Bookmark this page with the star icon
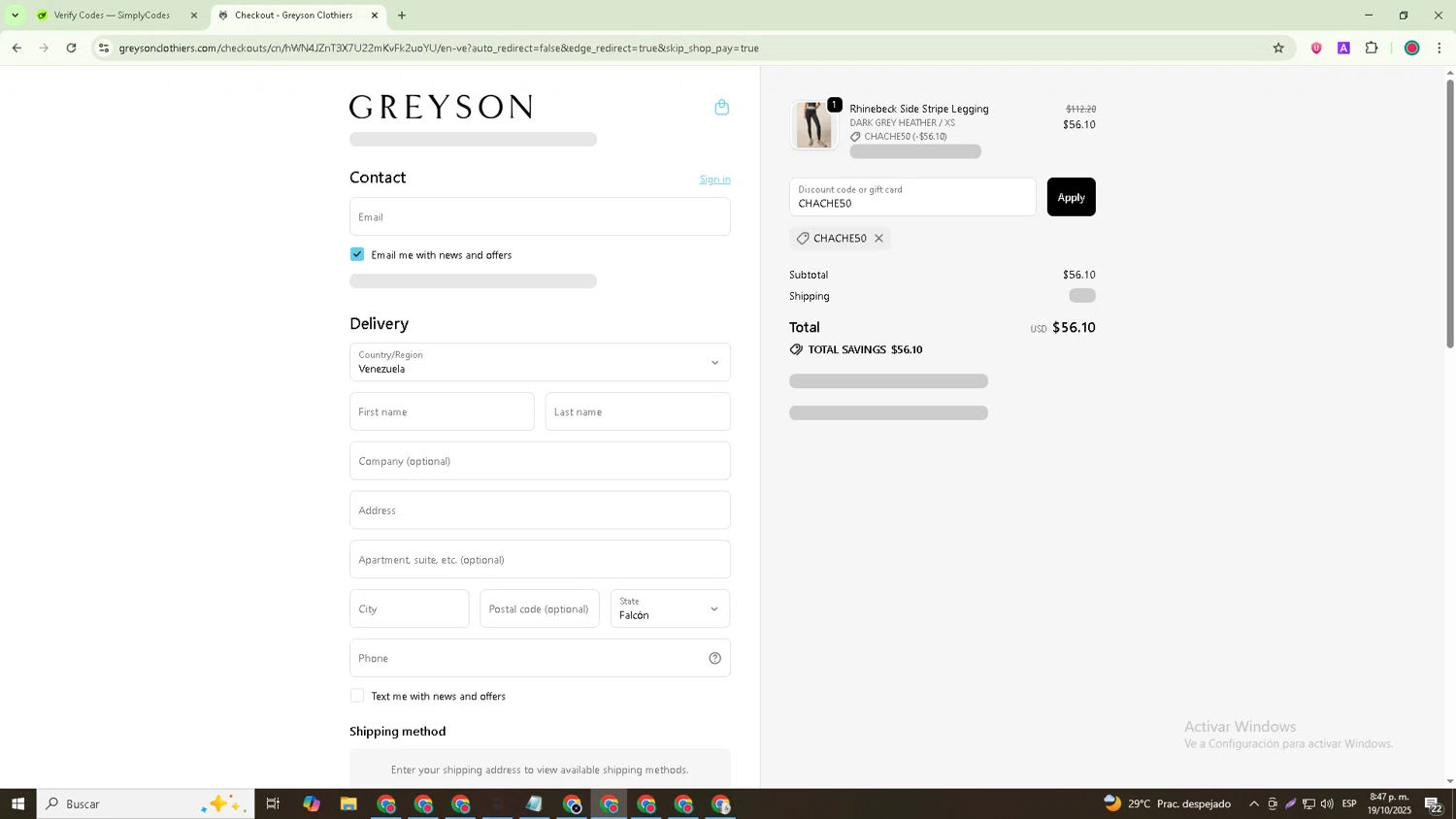 pos(1278,48)
